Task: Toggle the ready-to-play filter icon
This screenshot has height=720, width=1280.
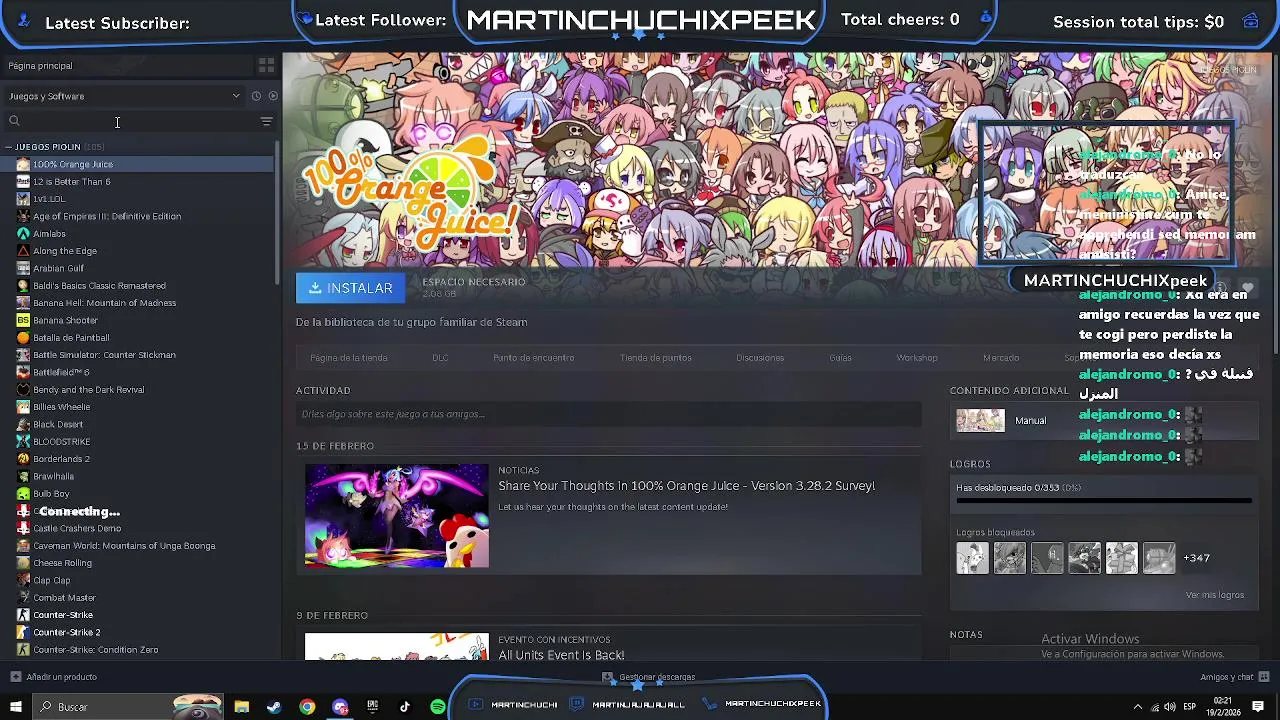Action: [x=273, y=96]
